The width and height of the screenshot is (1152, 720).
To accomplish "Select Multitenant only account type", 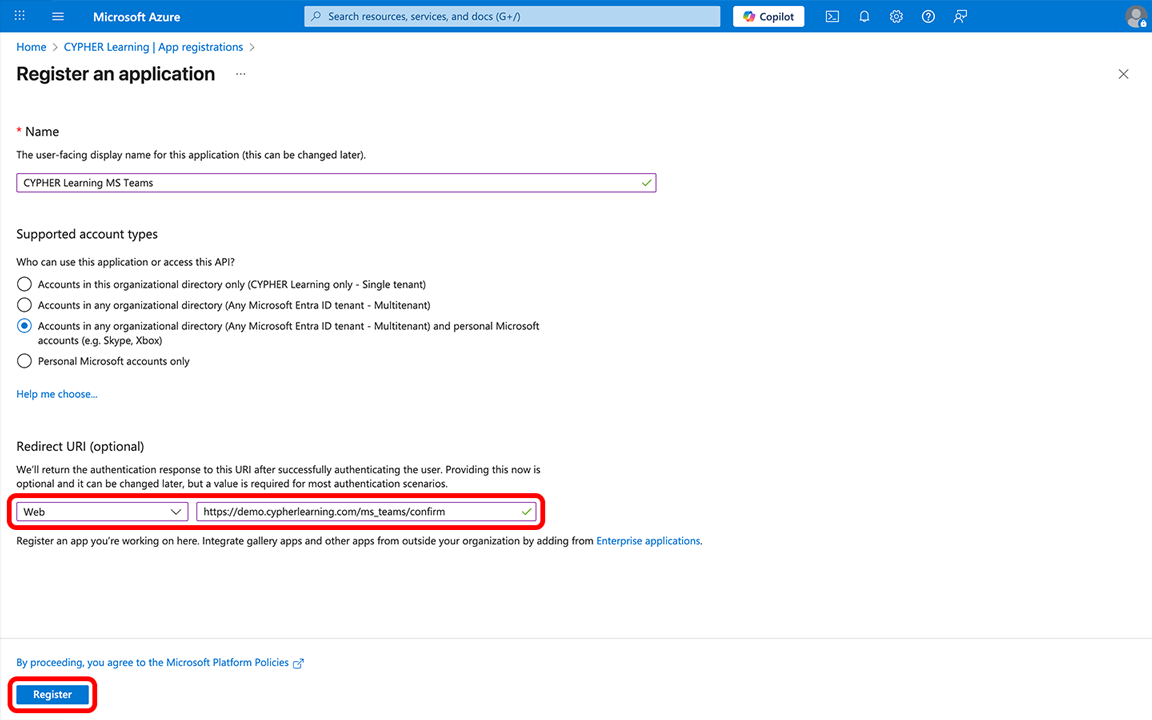I will [x=24, y=305].
